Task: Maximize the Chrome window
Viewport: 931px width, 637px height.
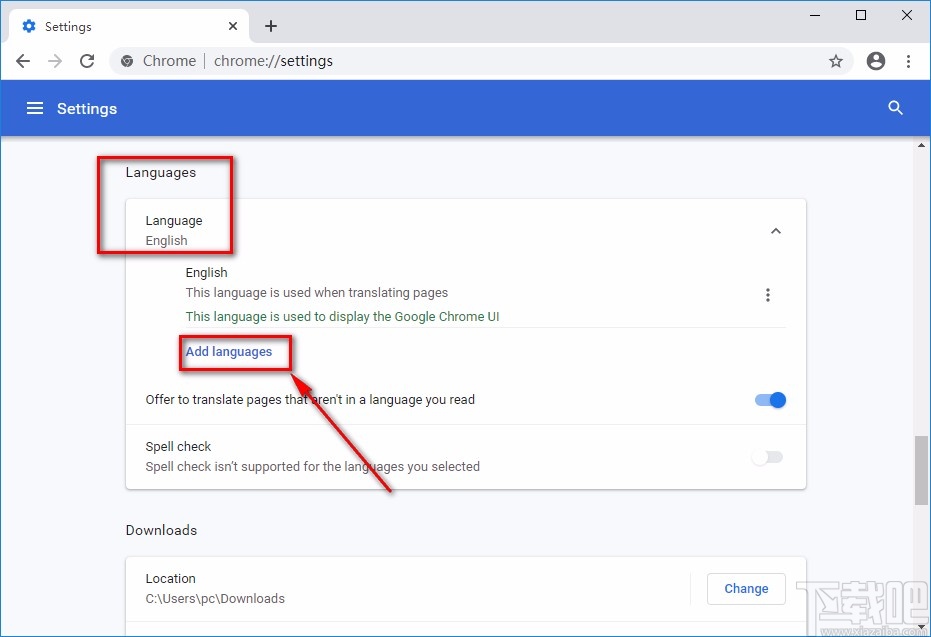Action: click(x=861, y=15)
